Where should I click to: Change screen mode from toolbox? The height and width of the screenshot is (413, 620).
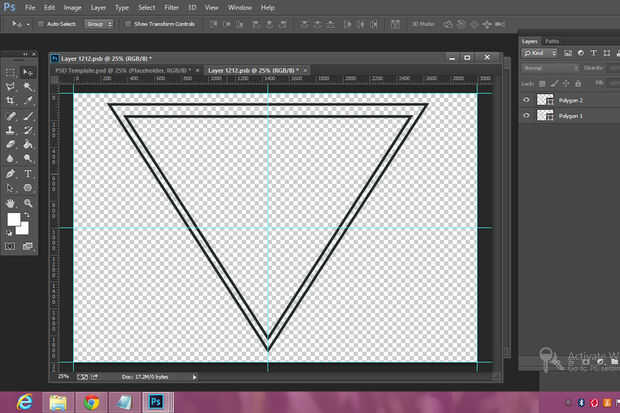[28, 246]
